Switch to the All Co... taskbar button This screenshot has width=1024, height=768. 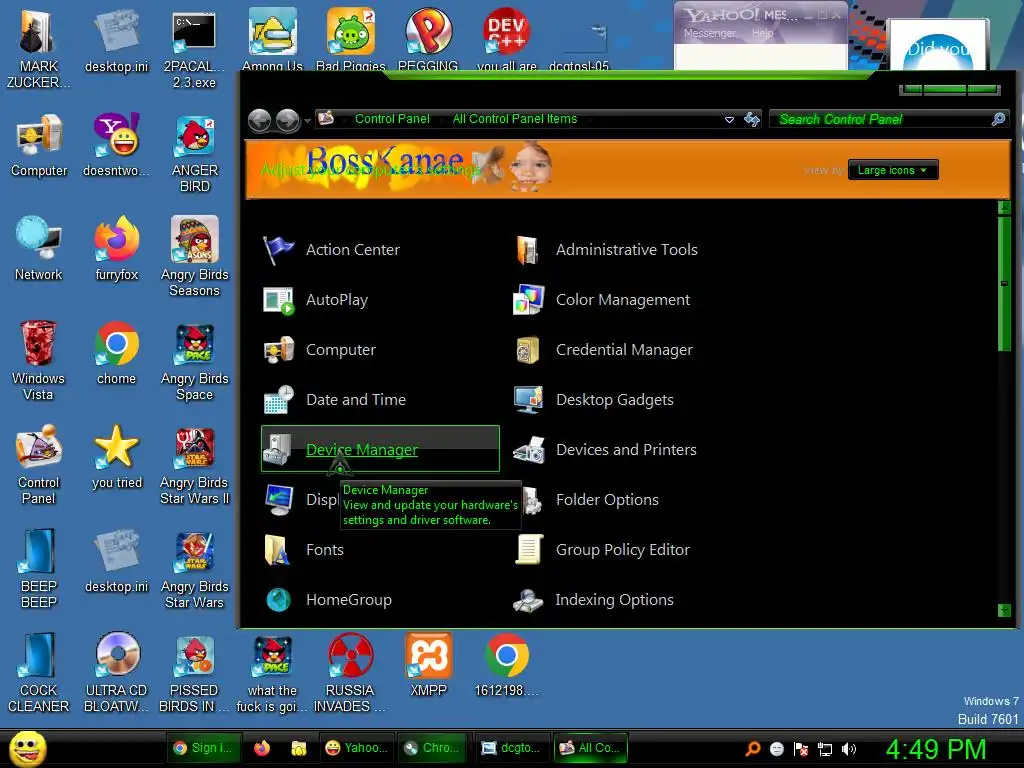click(590, 748)
